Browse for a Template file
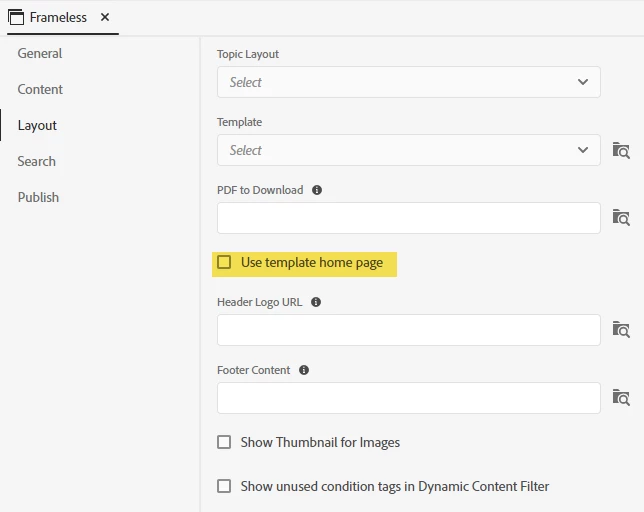Viewport: 644px width, 512px height. (621, 150)
